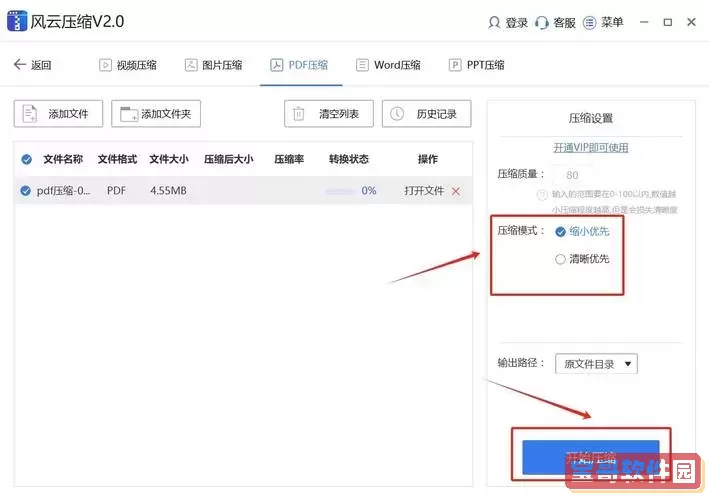Click the 压缩质量 input field showing 80

[572, 175]
